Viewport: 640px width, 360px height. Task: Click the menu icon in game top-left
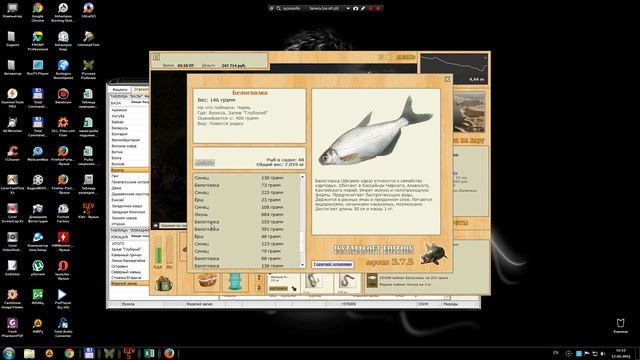[x=156, y=57]
